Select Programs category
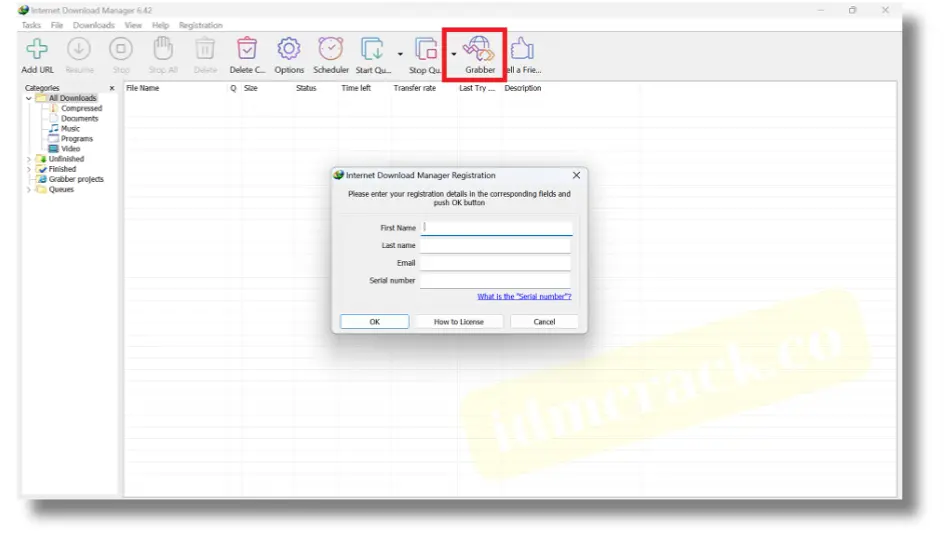Screen dimensions: 950x534 [x=77, y=139]
